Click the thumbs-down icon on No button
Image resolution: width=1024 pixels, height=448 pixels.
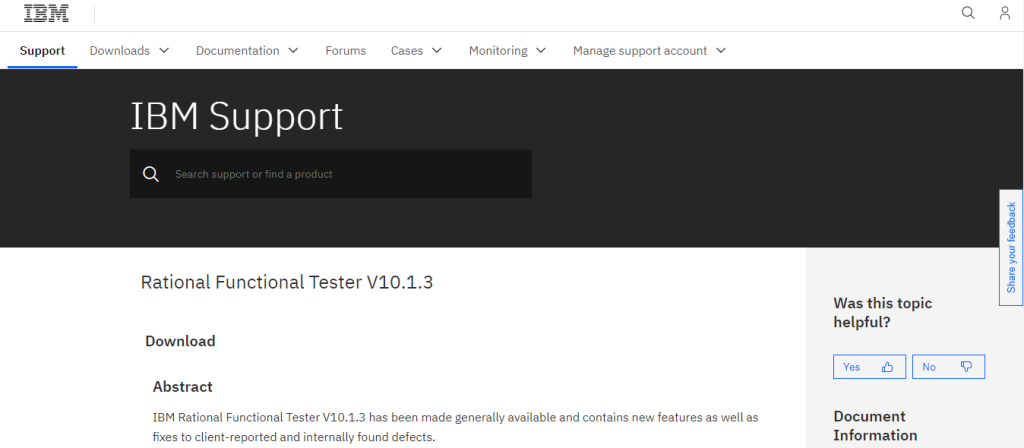967,367
